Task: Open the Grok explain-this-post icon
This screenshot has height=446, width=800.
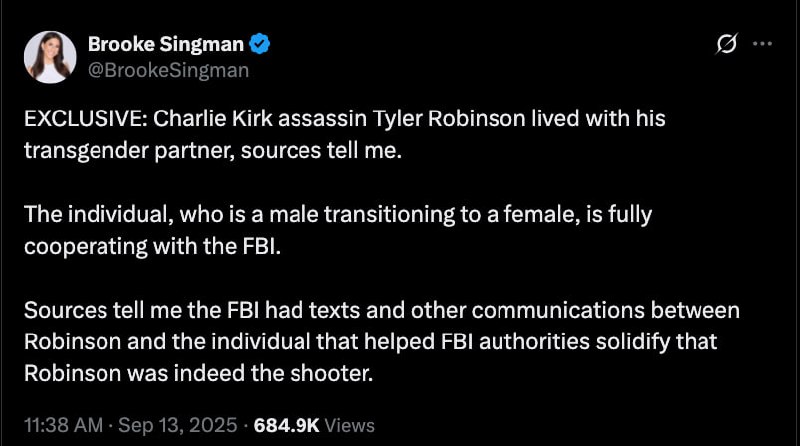Action: [727, 44]
